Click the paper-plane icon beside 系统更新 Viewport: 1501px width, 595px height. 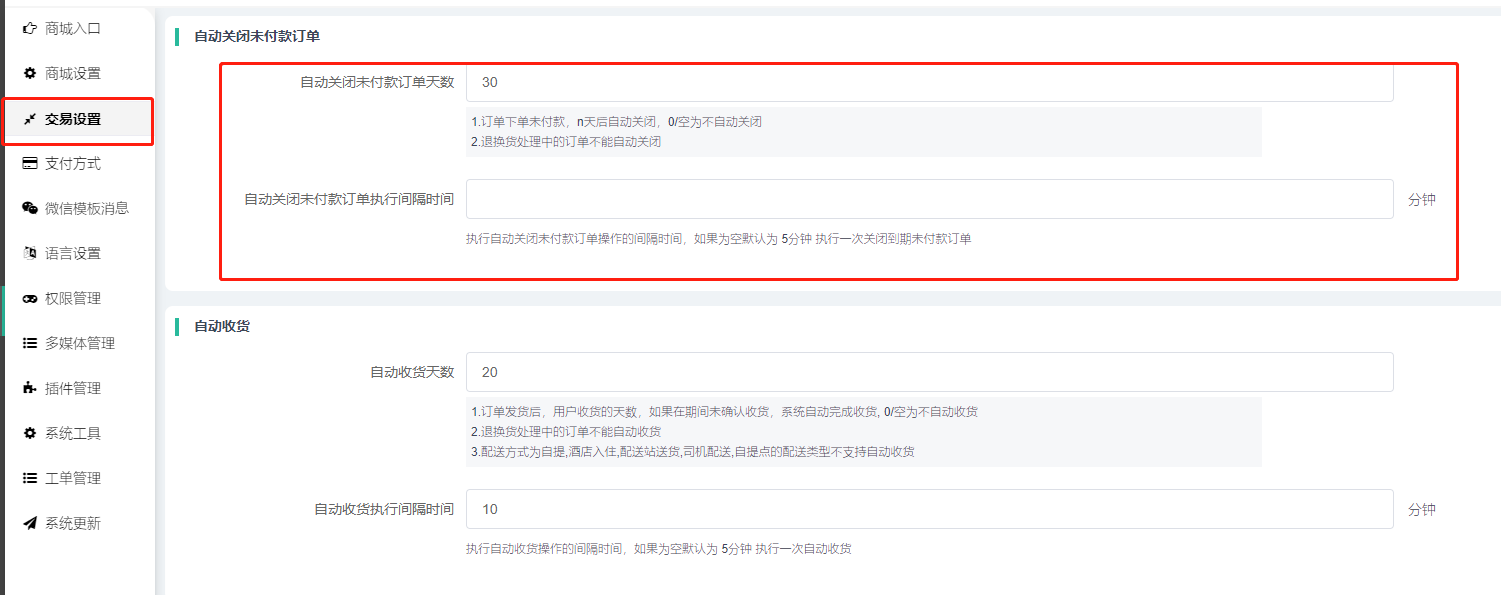(30, 523)
